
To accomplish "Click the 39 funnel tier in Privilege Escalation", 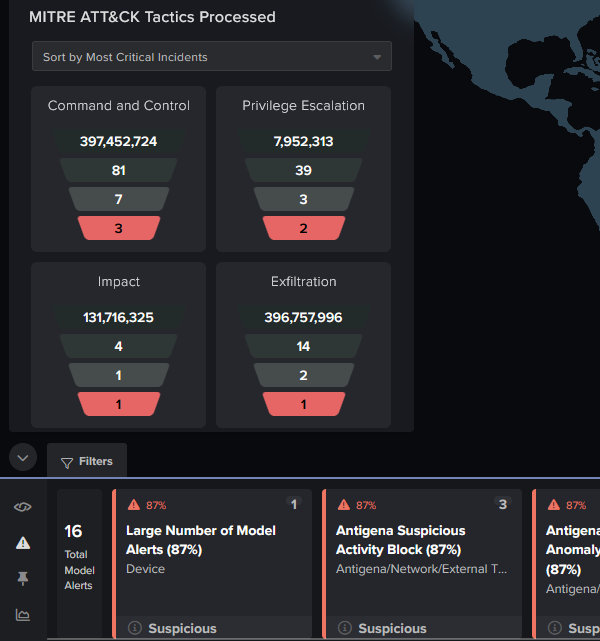I will pyautogui.click(x=303, y=170).
